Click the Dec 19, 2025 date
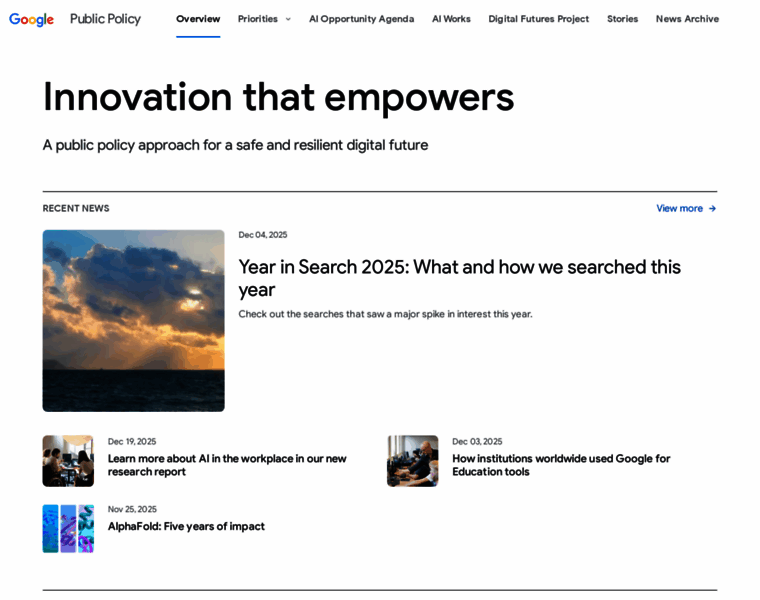The height and width of the screenshot is (600, 760). point(132,442)
